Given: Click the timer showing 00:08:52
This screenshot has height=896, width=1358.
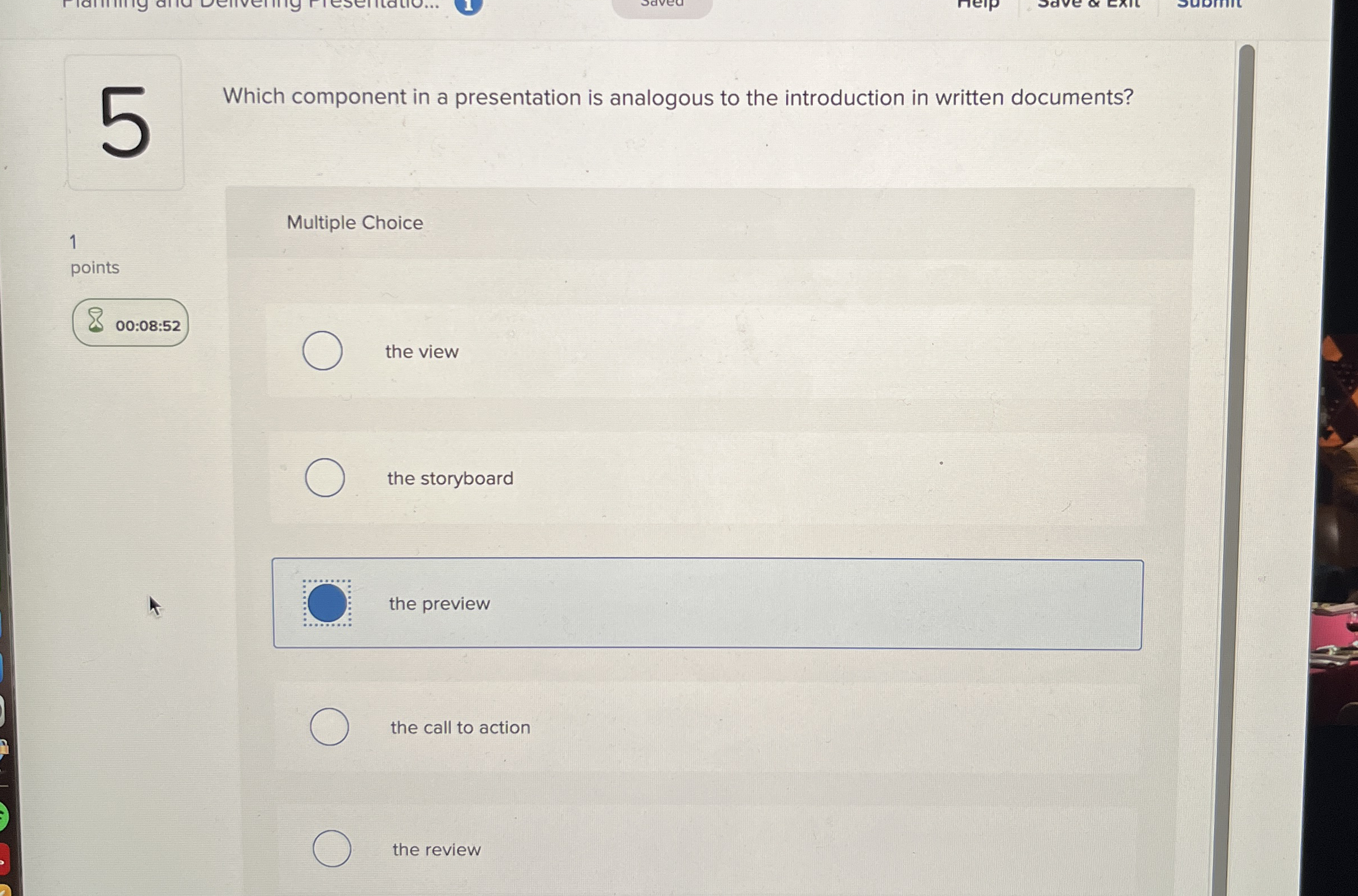Looking at the screenshot, I should coord(148,324).
